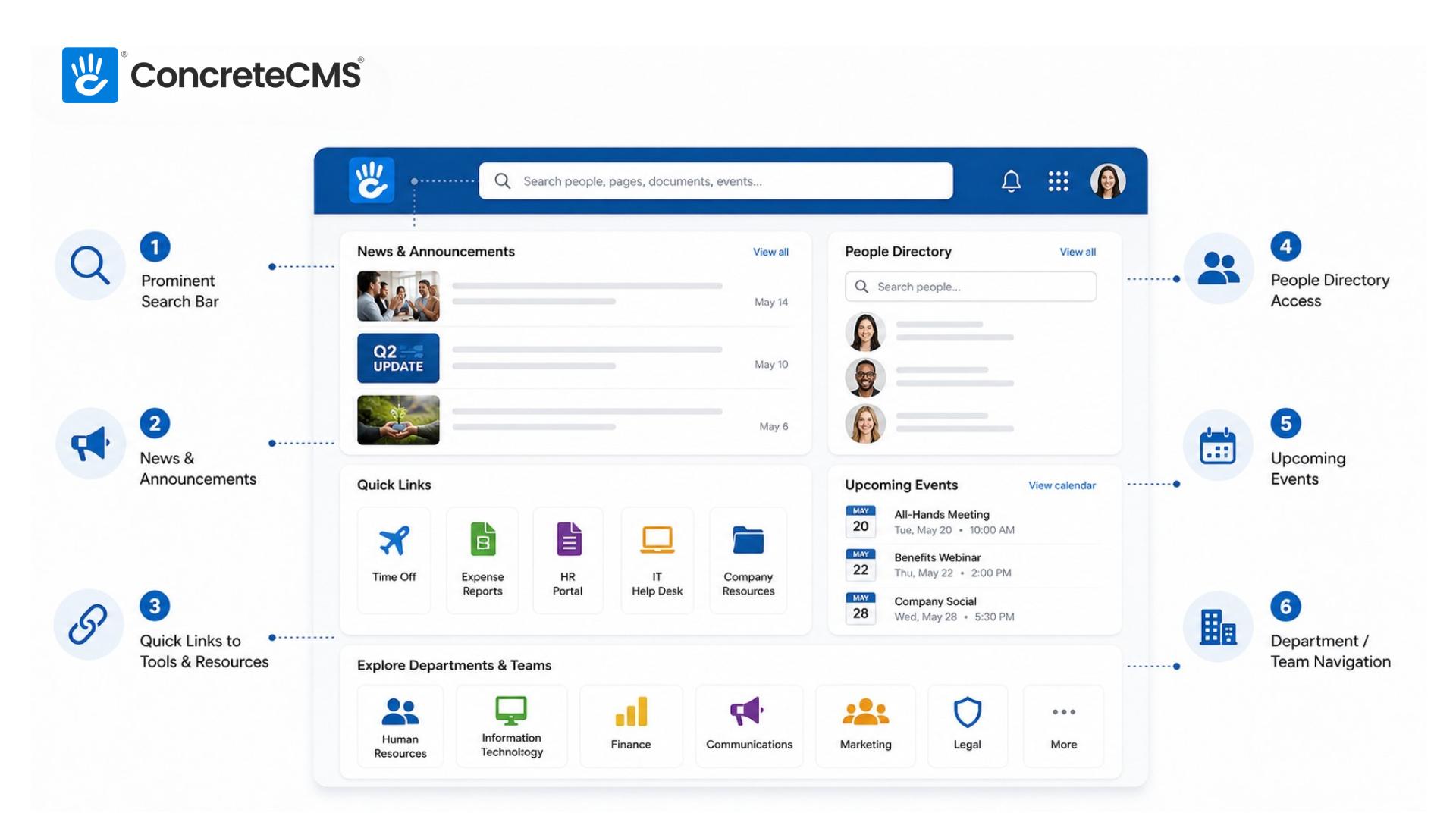Click the May 10 news date

click(771, 365)
